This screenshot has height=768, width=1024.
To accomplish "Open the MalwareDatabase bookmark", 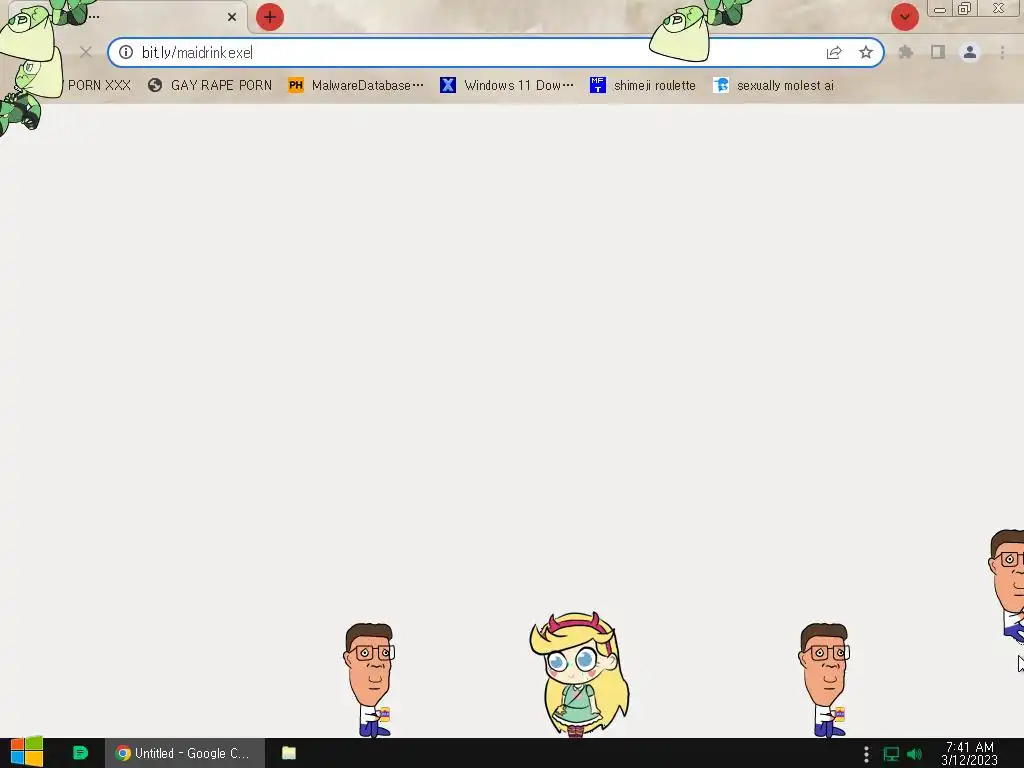I will tap(356, 85).
